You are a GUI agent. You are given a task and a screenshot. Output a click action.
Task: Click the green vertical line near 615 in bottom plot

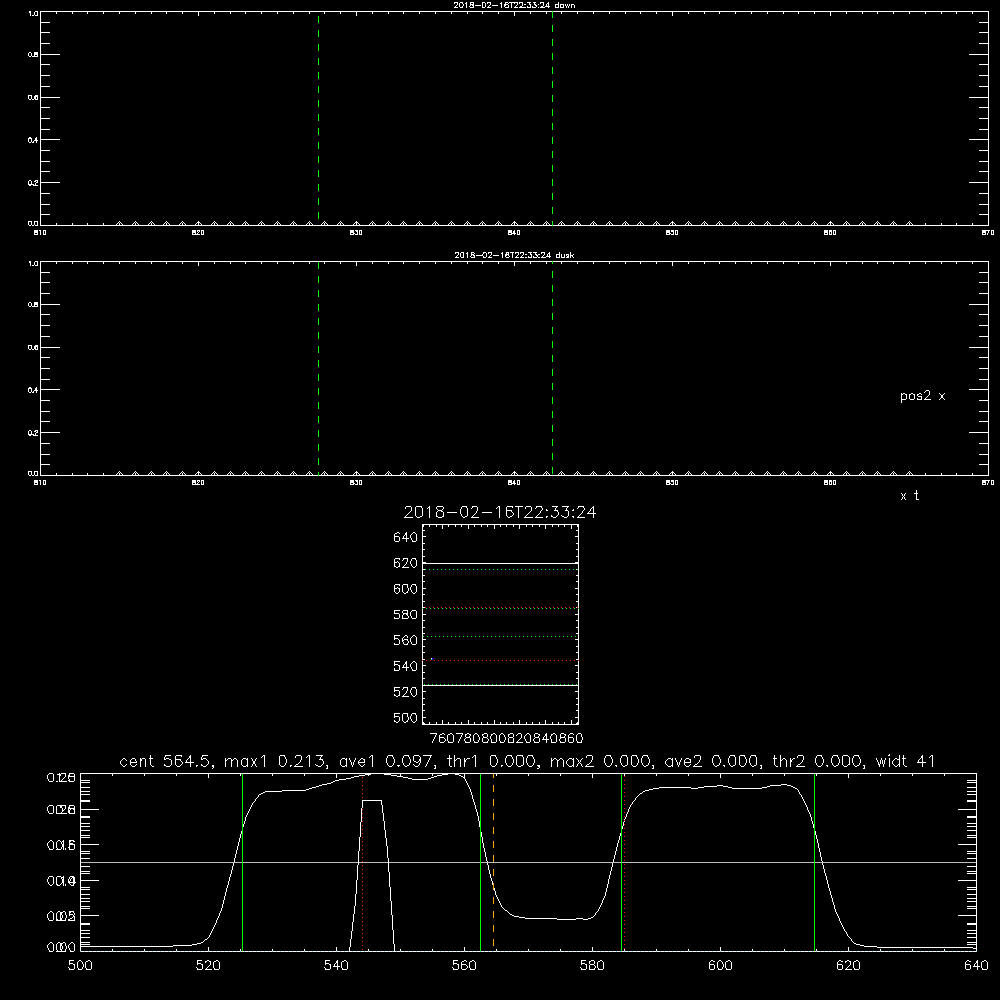tap(814, 861)
